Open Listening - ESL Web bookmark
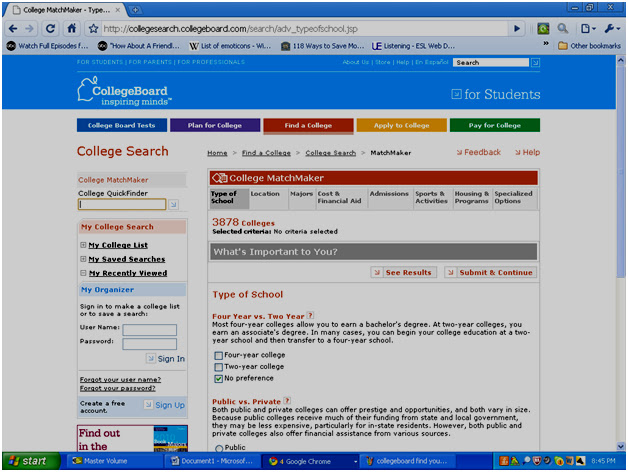 click(x=413, y=46)
